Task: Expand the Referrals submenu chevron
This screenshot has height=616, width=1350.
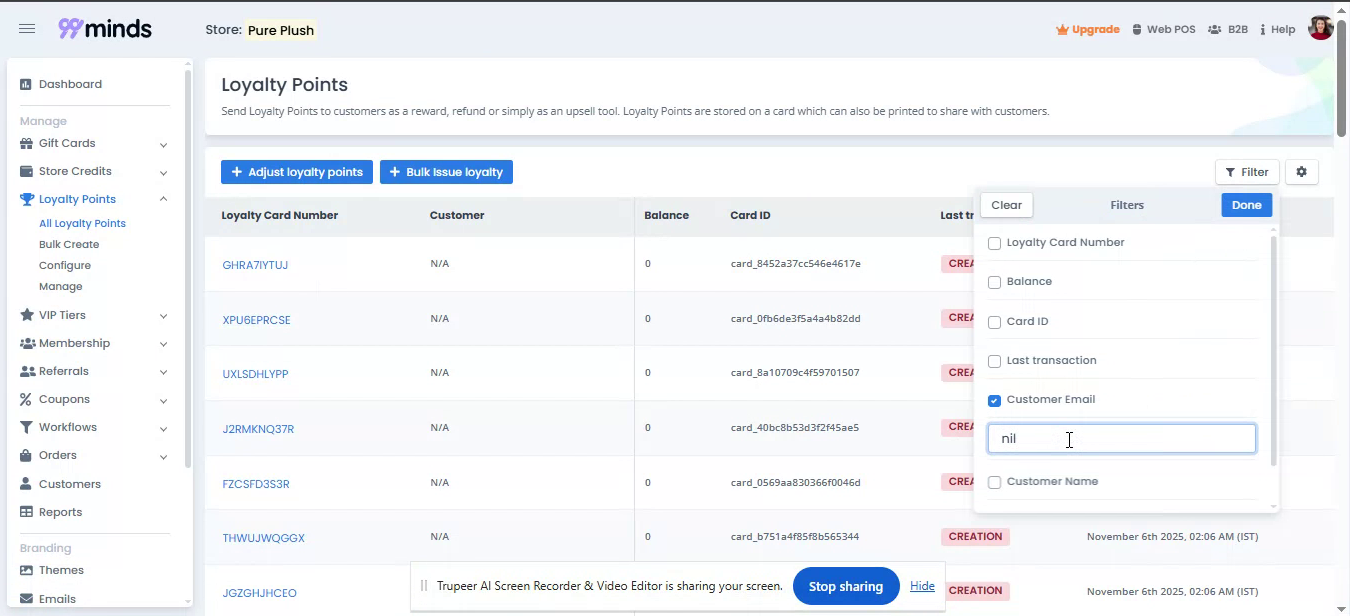Action: [163, 373]
